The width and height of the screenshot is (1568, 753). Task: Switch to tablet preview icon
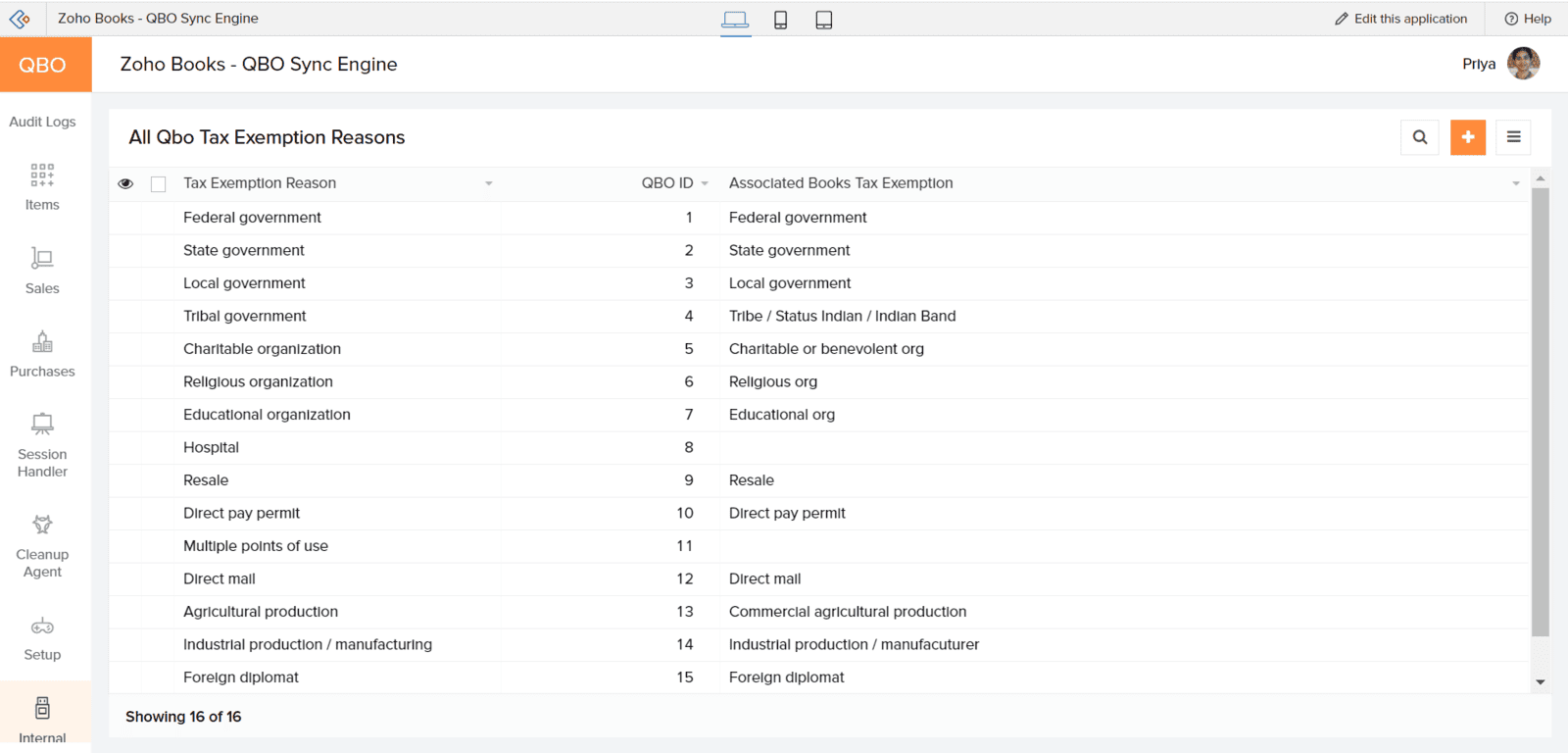(824, 20)
